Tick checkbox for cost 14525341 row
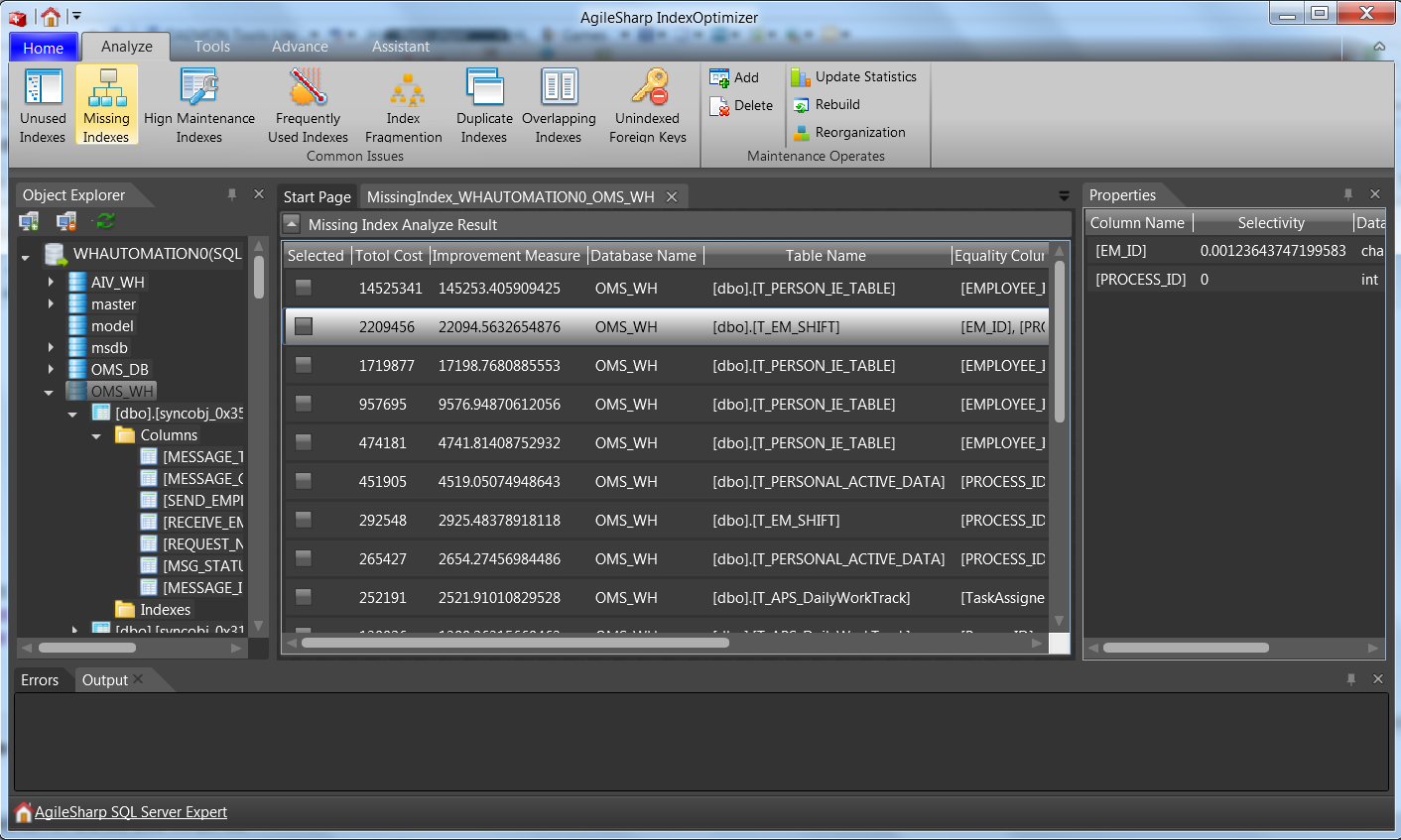 pos(304,288)
